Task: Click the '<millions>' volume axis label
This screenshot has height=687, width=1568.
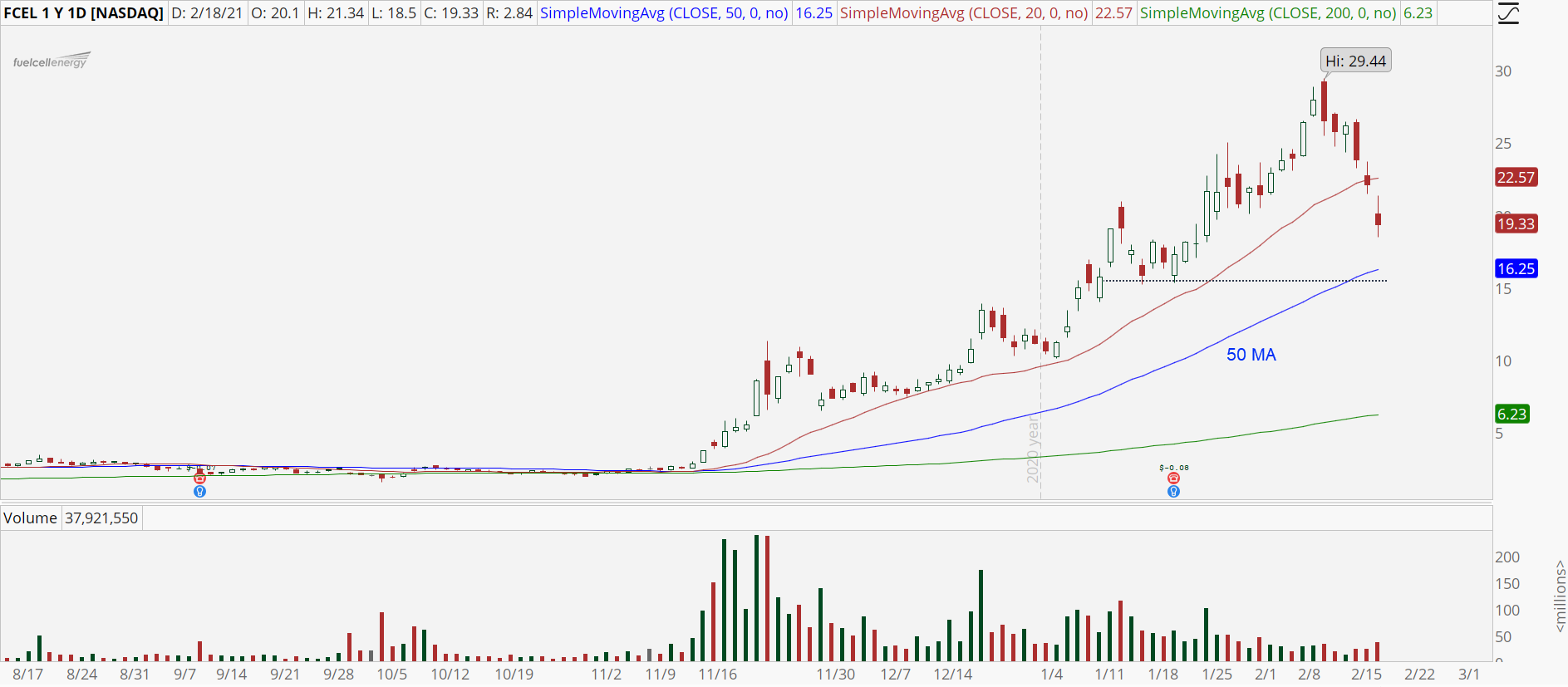Action: [1560, 596]
